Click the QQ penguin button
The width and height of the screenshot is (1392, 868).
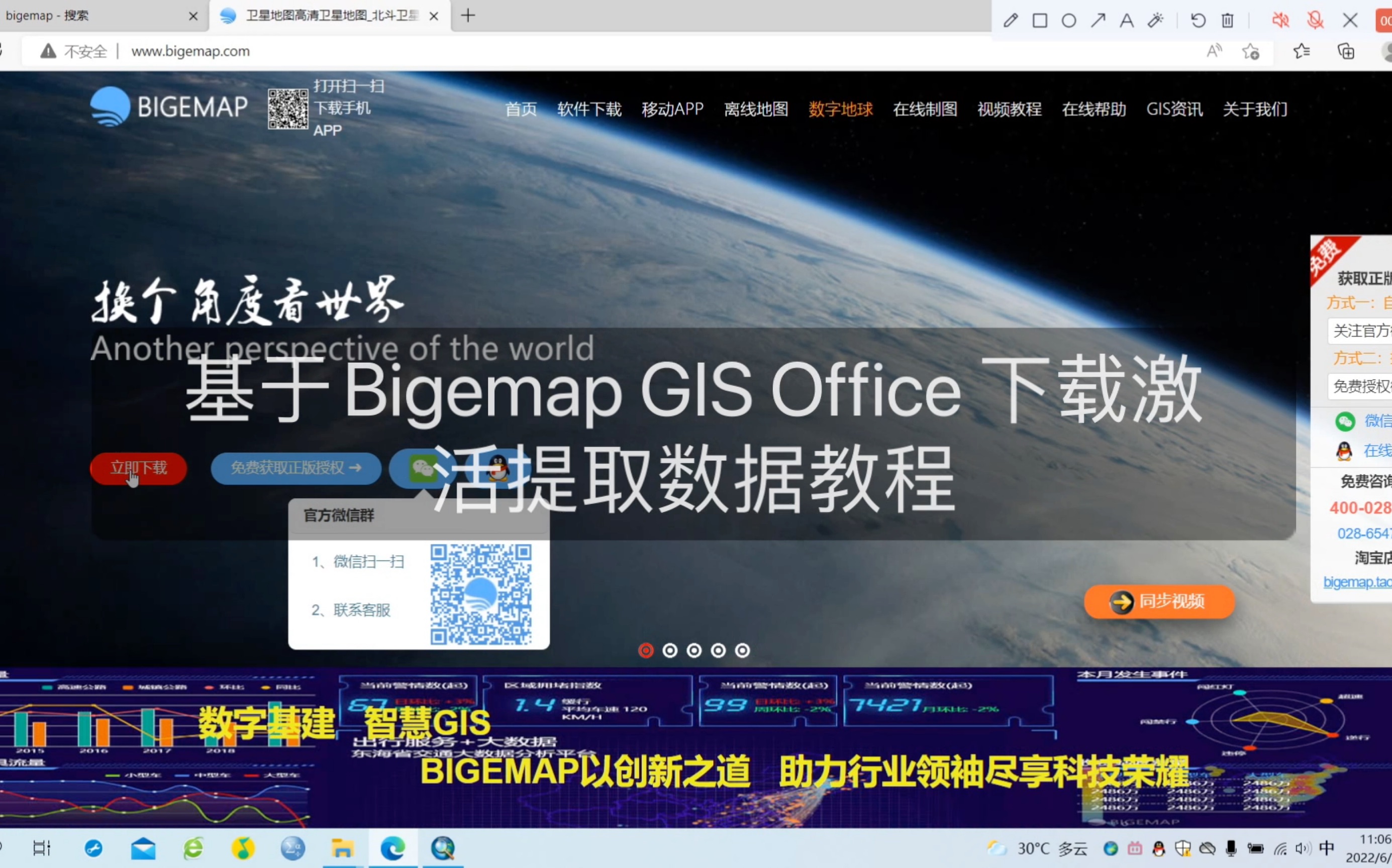tap(499, 469)
